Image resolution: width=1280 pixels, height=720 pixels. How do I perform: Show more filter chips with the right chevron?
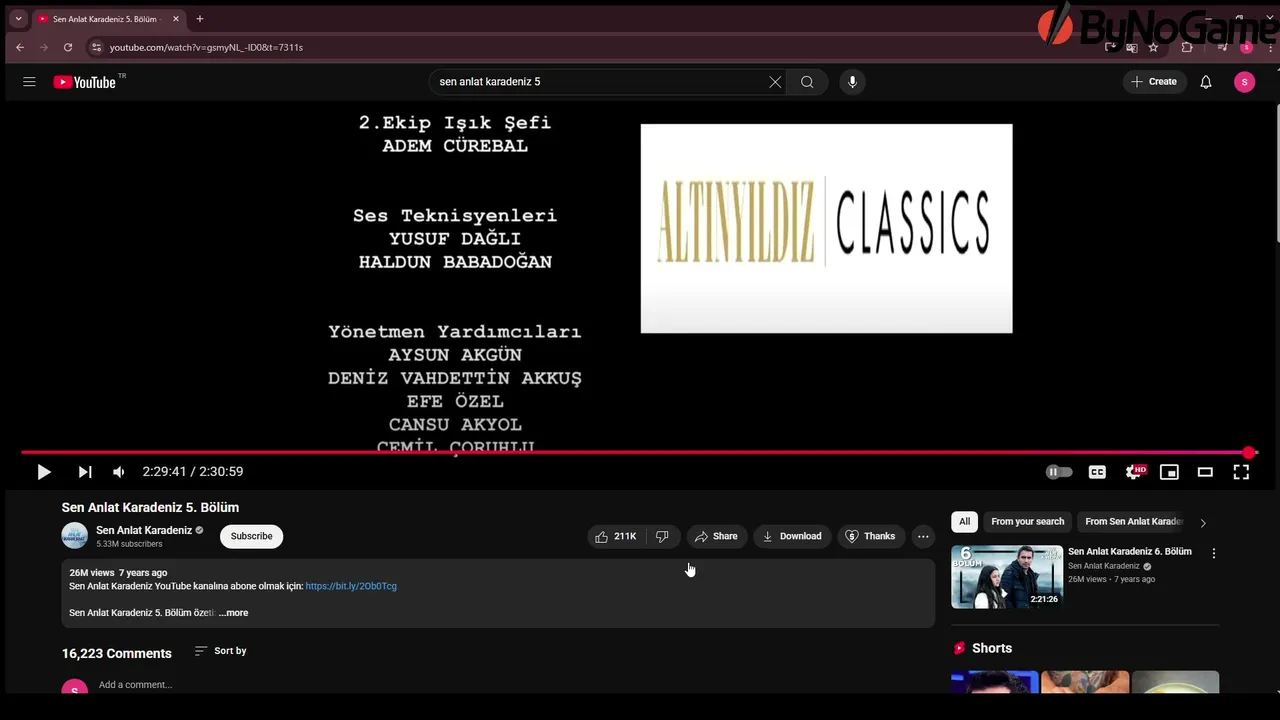[1203, 523]
